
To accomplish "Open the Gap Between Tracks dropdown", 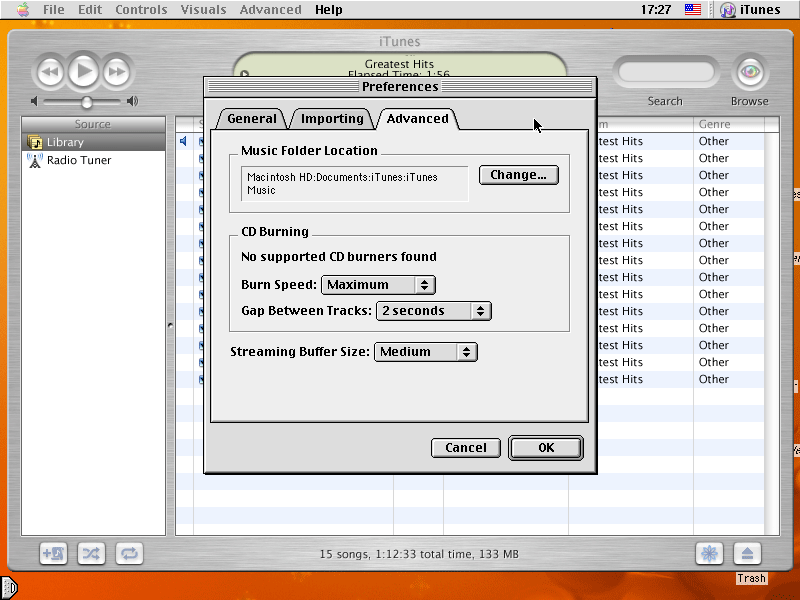I will pyautogui.click(x=434, y=311).
